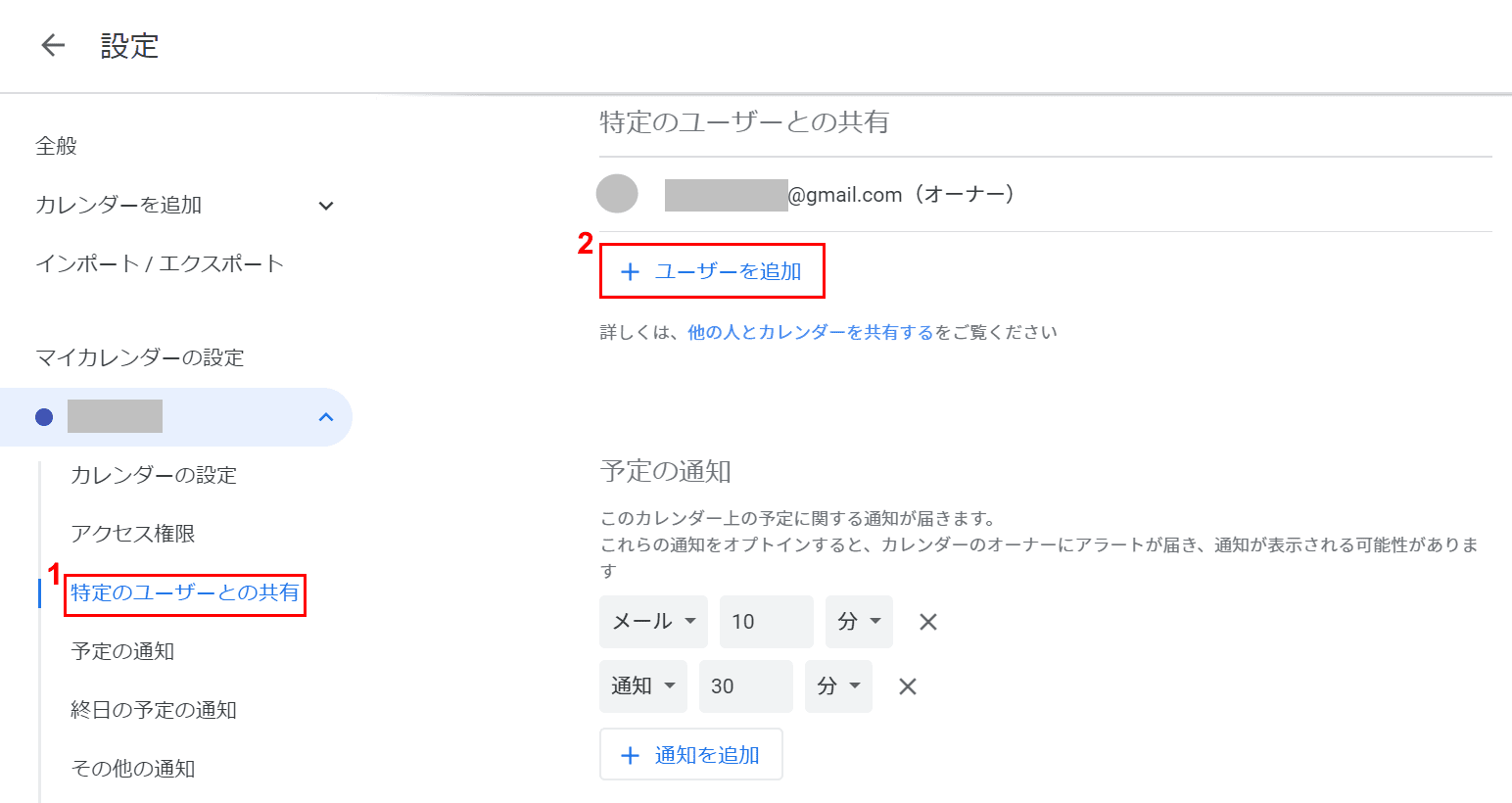Open the 分 unit dropdown beside 30
This screenshot has height=803, width=1512.
coord(838,686)
